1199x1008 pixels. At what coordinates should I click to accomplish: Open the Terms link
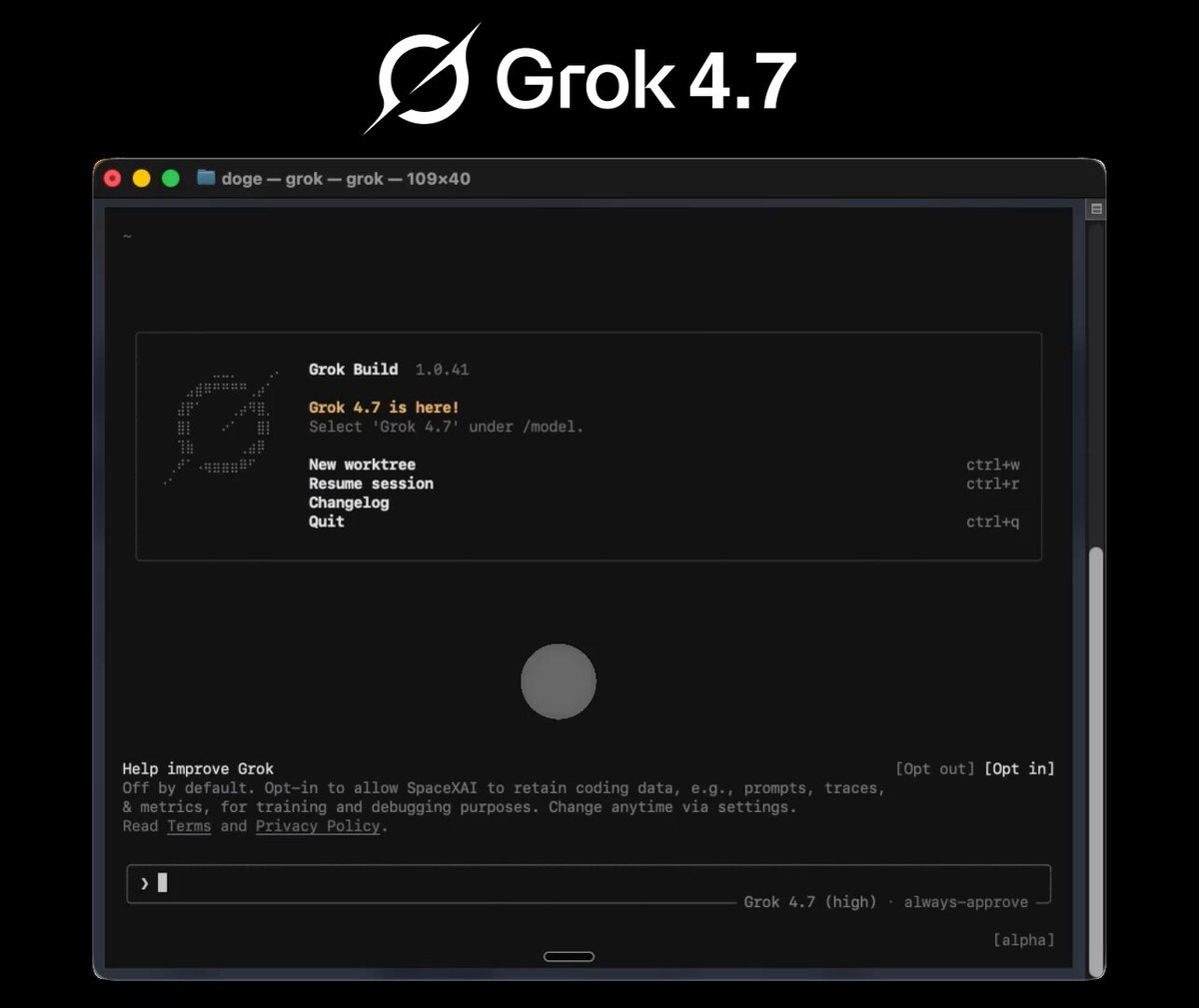[189, 826]
